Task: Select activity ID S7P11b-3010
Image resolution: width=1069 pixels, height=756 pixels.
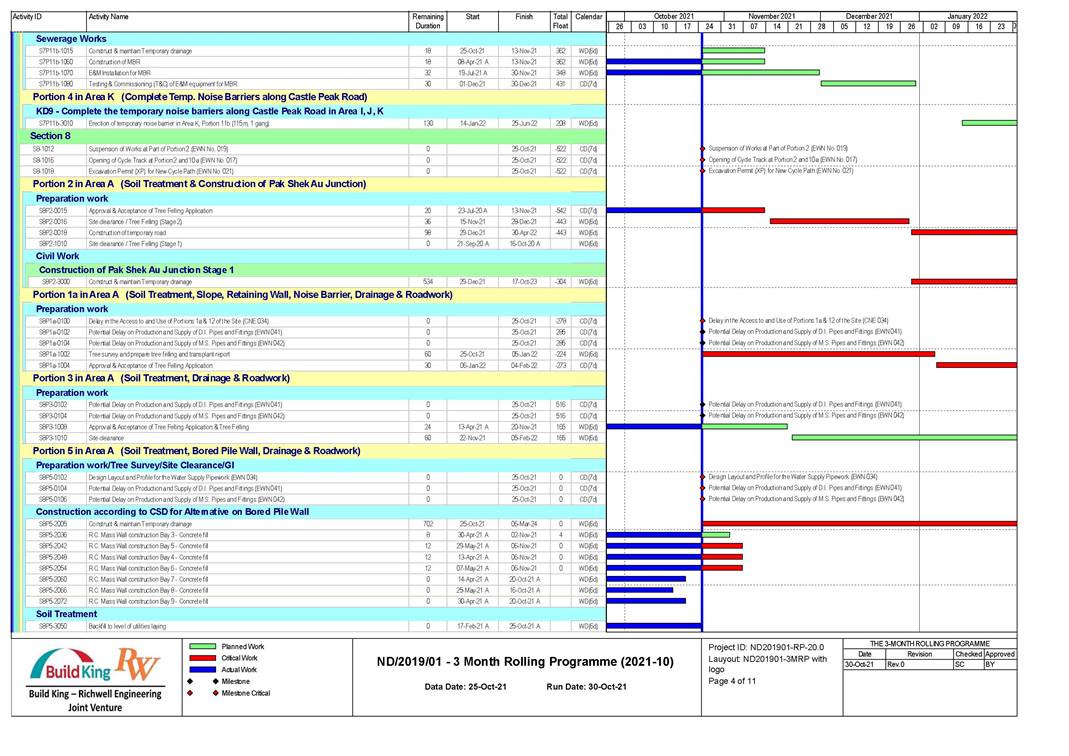Action: pyautogui.click(x=56, y=124)
